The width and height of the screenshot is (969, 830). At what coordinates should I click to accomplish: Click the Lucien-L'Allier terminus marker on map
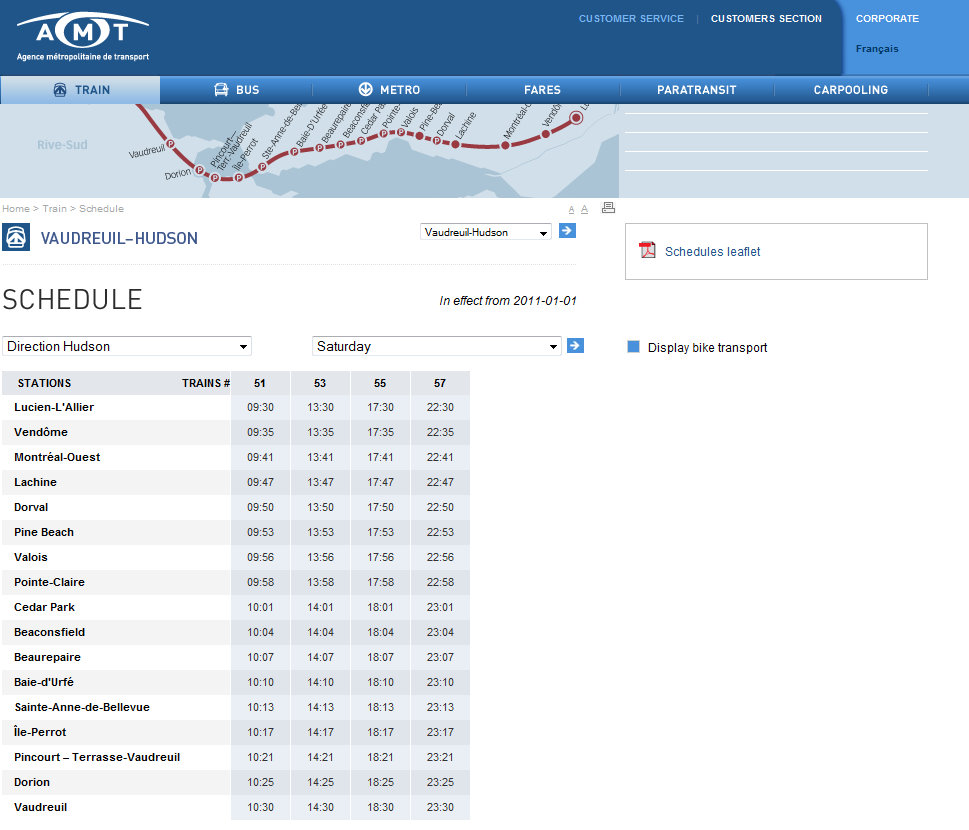click(x=577, y=117)
